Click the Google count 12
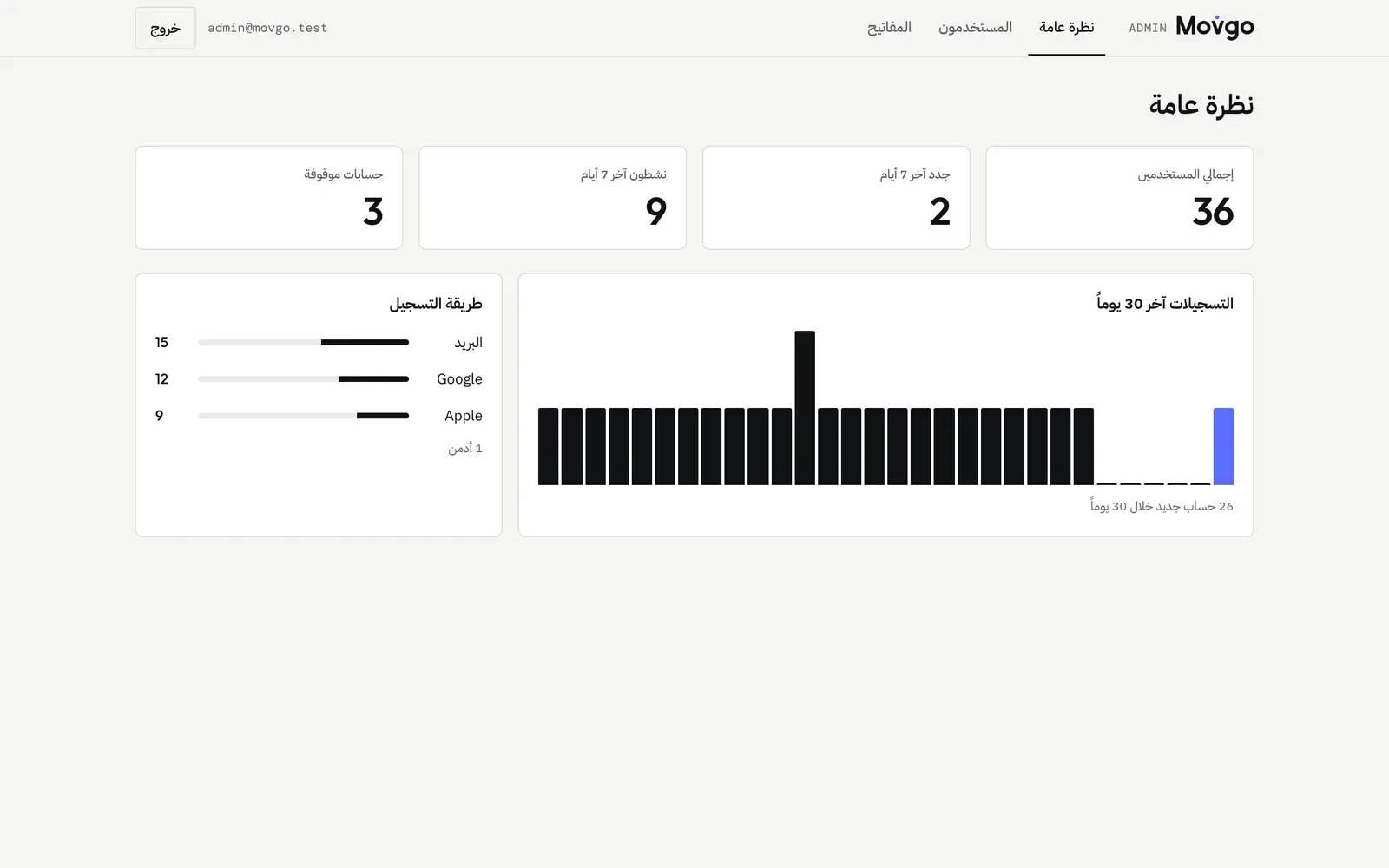 161,378
